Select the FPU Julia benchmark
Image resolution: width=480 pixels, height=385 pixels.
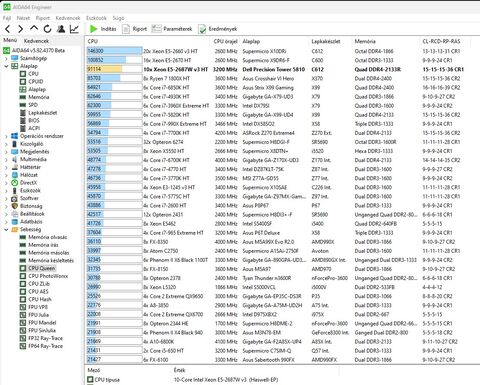pyautogui.click(x=34, y=315)
